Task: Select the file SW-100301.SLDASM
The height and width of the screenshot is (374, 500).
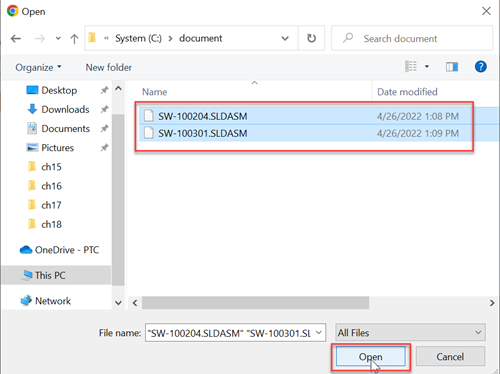Action: pos(203,133)
